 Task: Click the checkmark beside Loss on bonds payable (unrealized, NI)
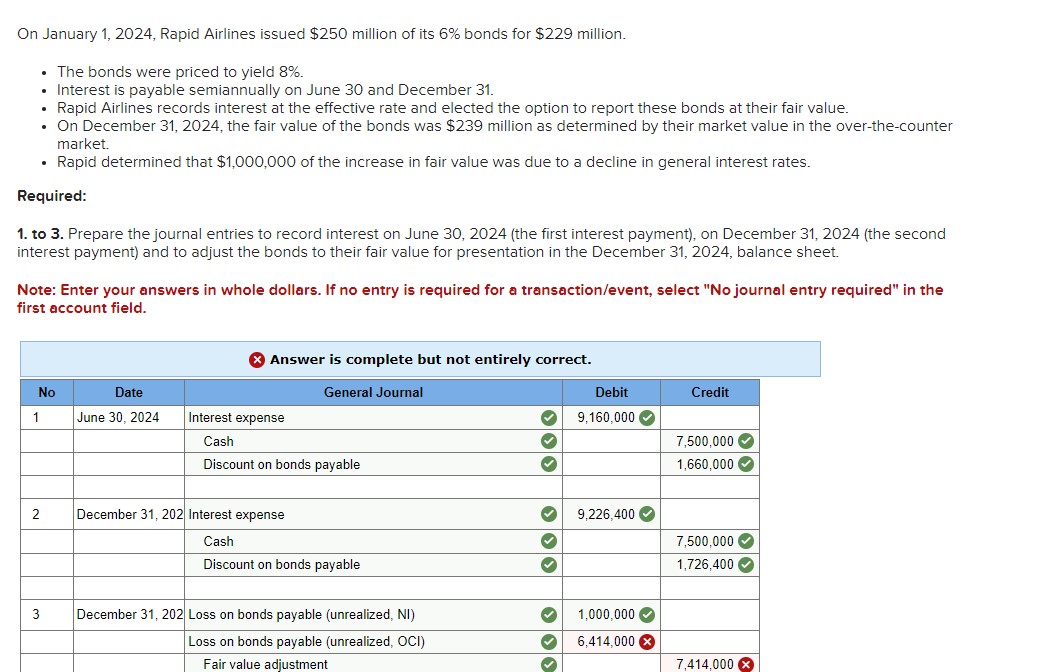547,615
